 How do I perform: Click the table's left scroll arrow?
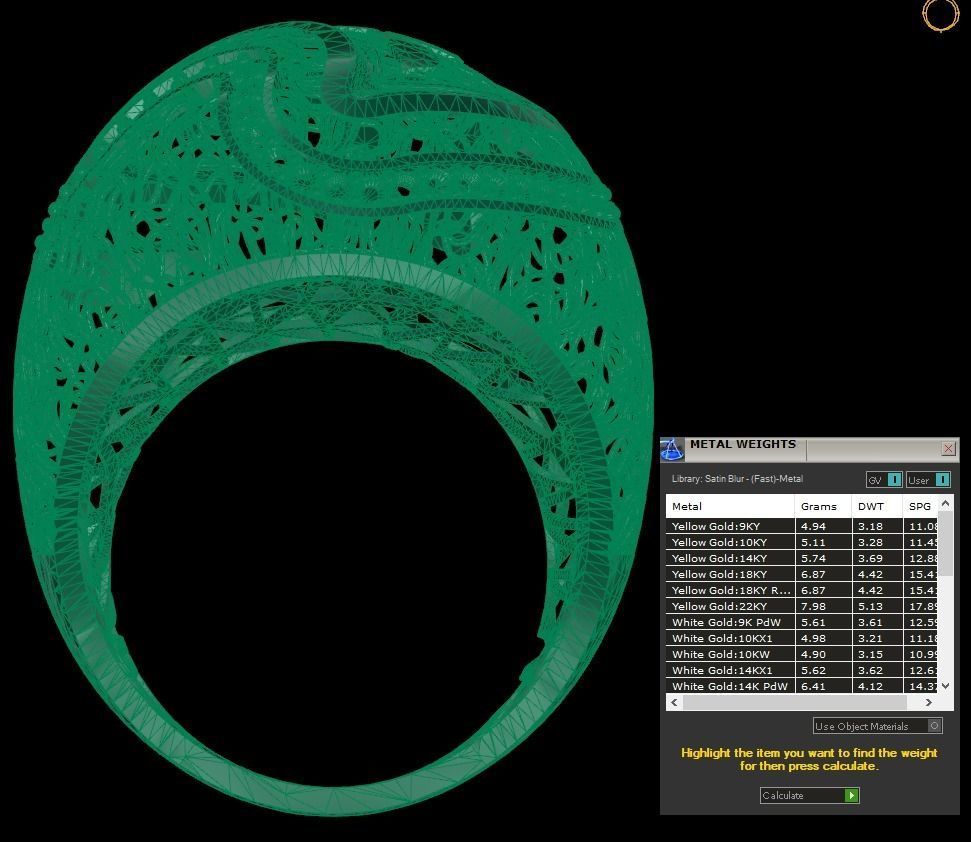pyautogui.click(x=674, y=702)
